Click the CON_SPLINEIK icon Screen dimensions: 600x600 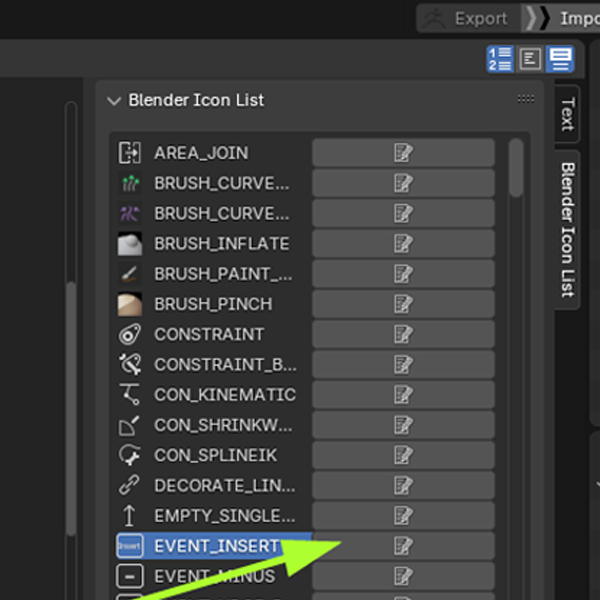click(129, 455)
